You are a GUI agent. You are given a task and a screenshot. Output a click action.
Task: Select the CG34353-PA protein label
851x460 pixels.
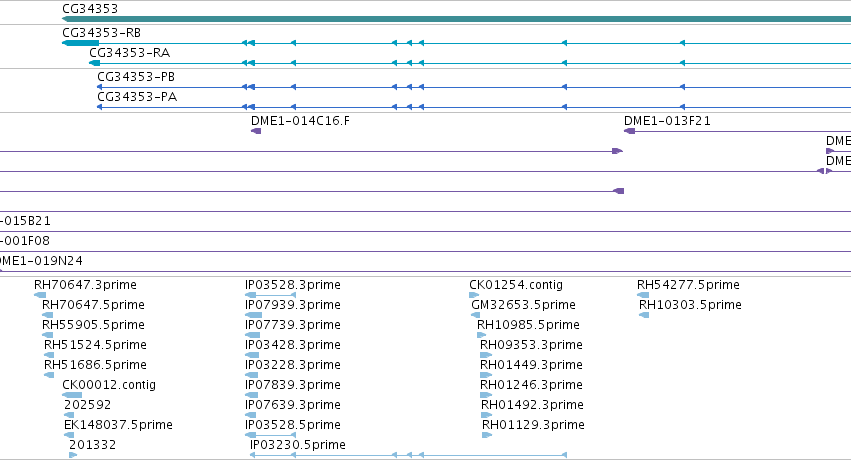(x=137, y=97)
